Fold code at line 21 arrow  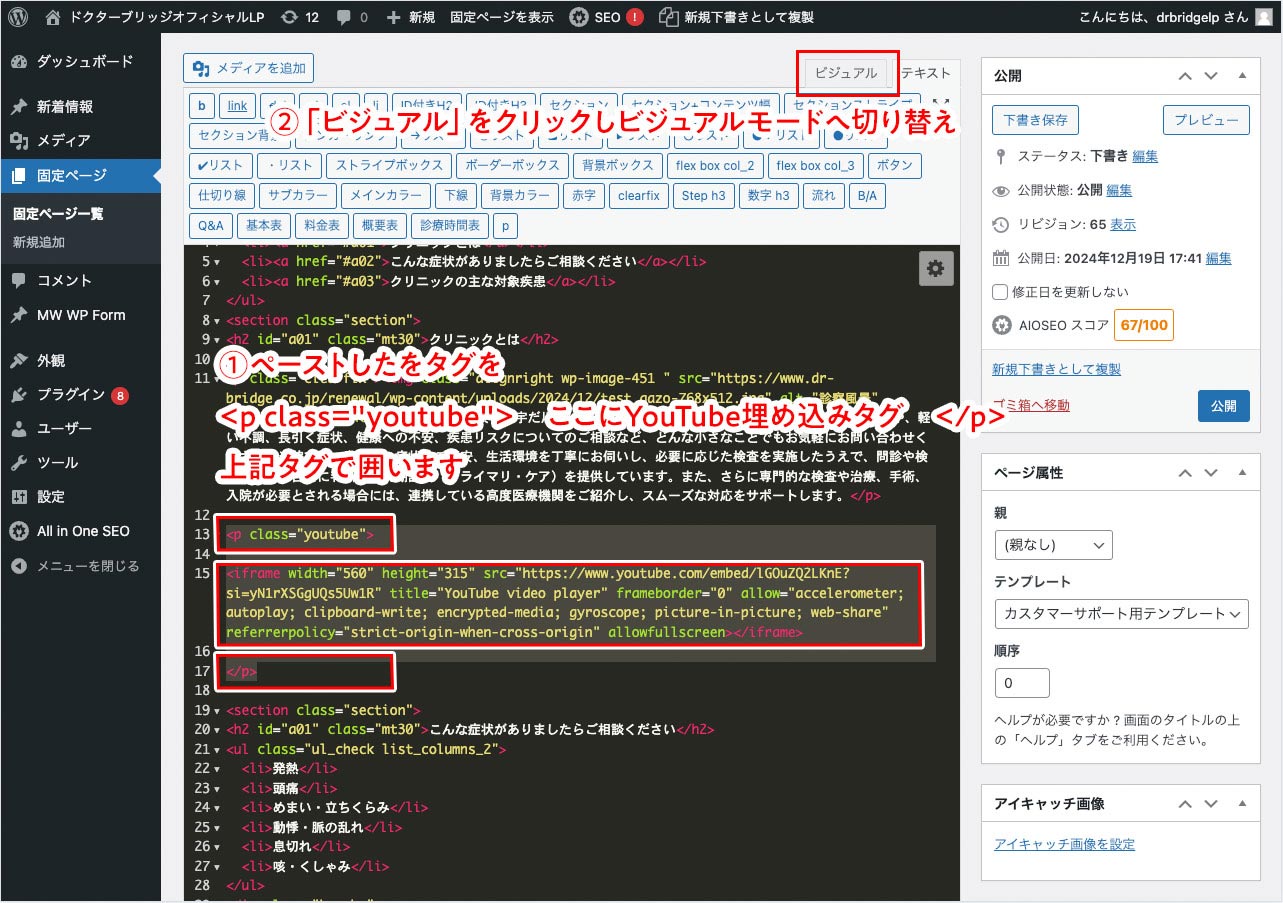click(218, 750)
